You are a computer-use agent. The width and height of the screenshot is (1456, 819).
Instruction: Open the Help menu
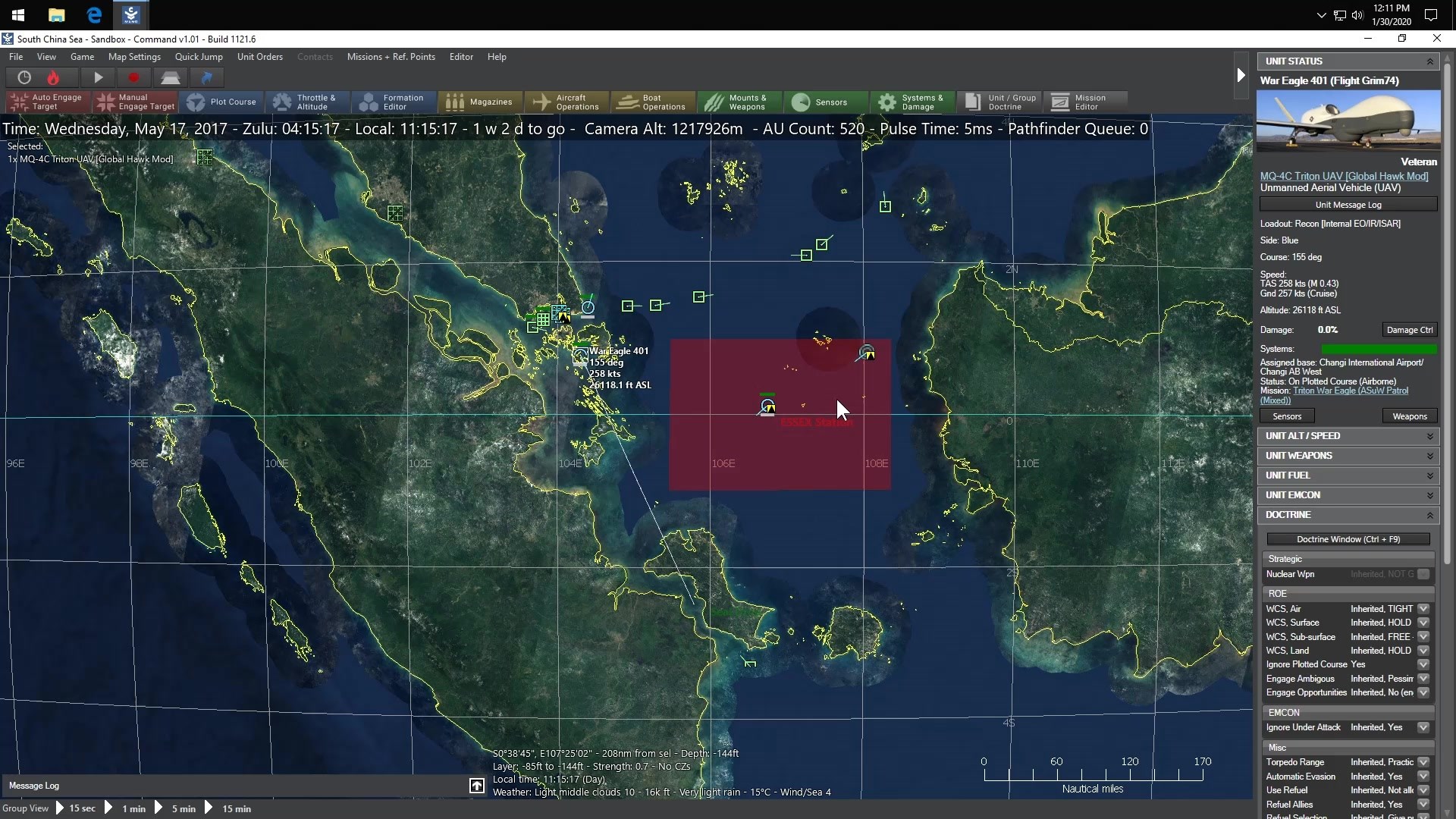pyautogui.click(x=497, y=57)
